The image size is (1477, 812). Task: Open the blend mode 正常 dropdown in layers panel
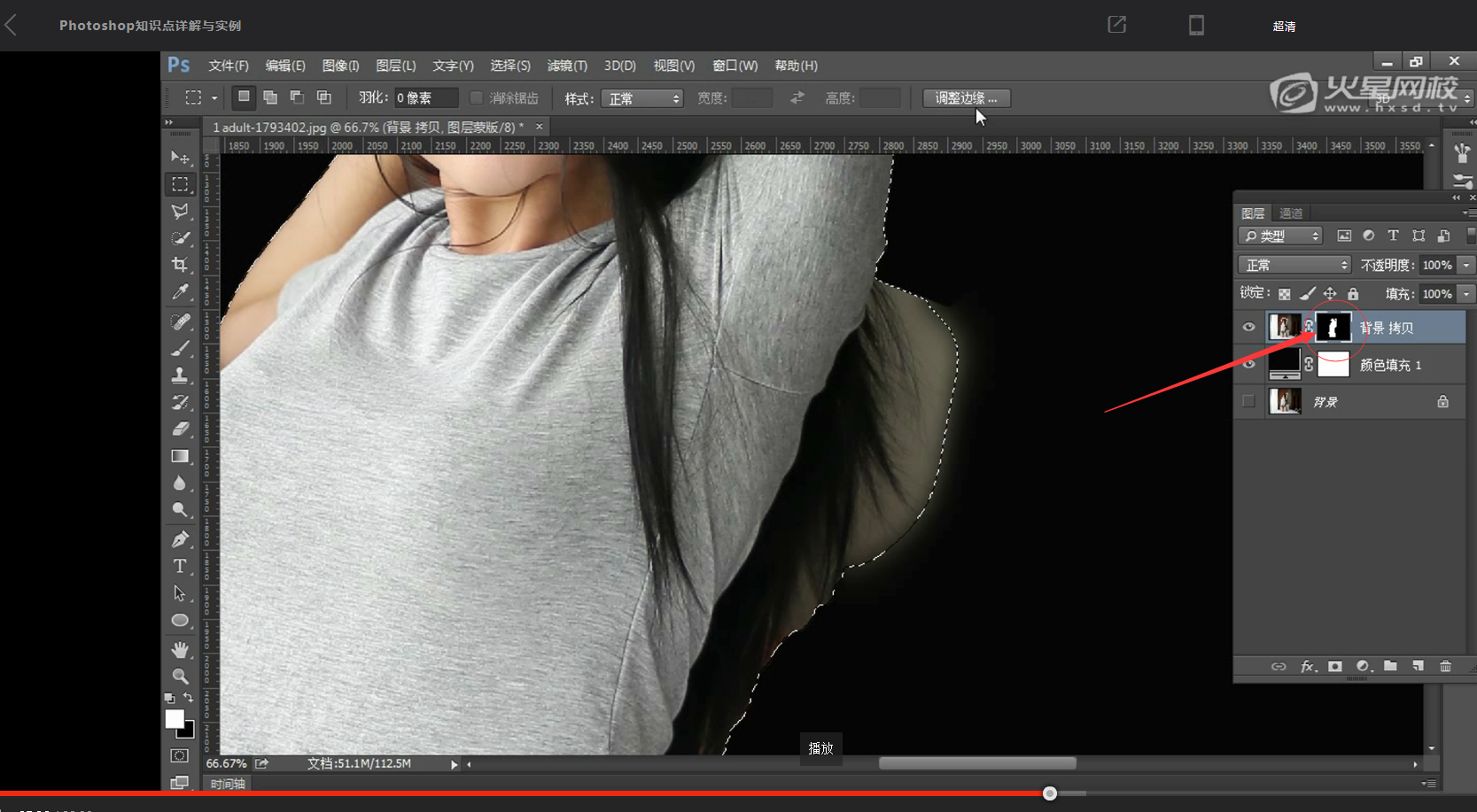point(1294,265)
